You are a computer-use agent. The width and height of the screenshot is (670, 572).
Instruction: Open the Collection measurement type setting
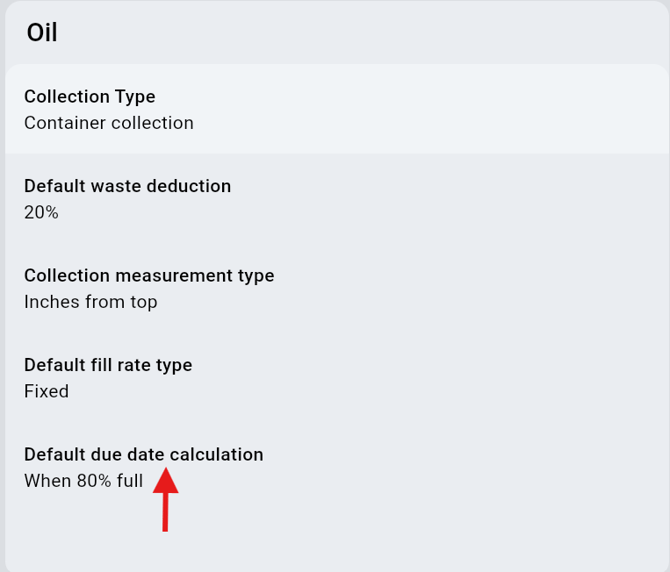coord(148,275)
